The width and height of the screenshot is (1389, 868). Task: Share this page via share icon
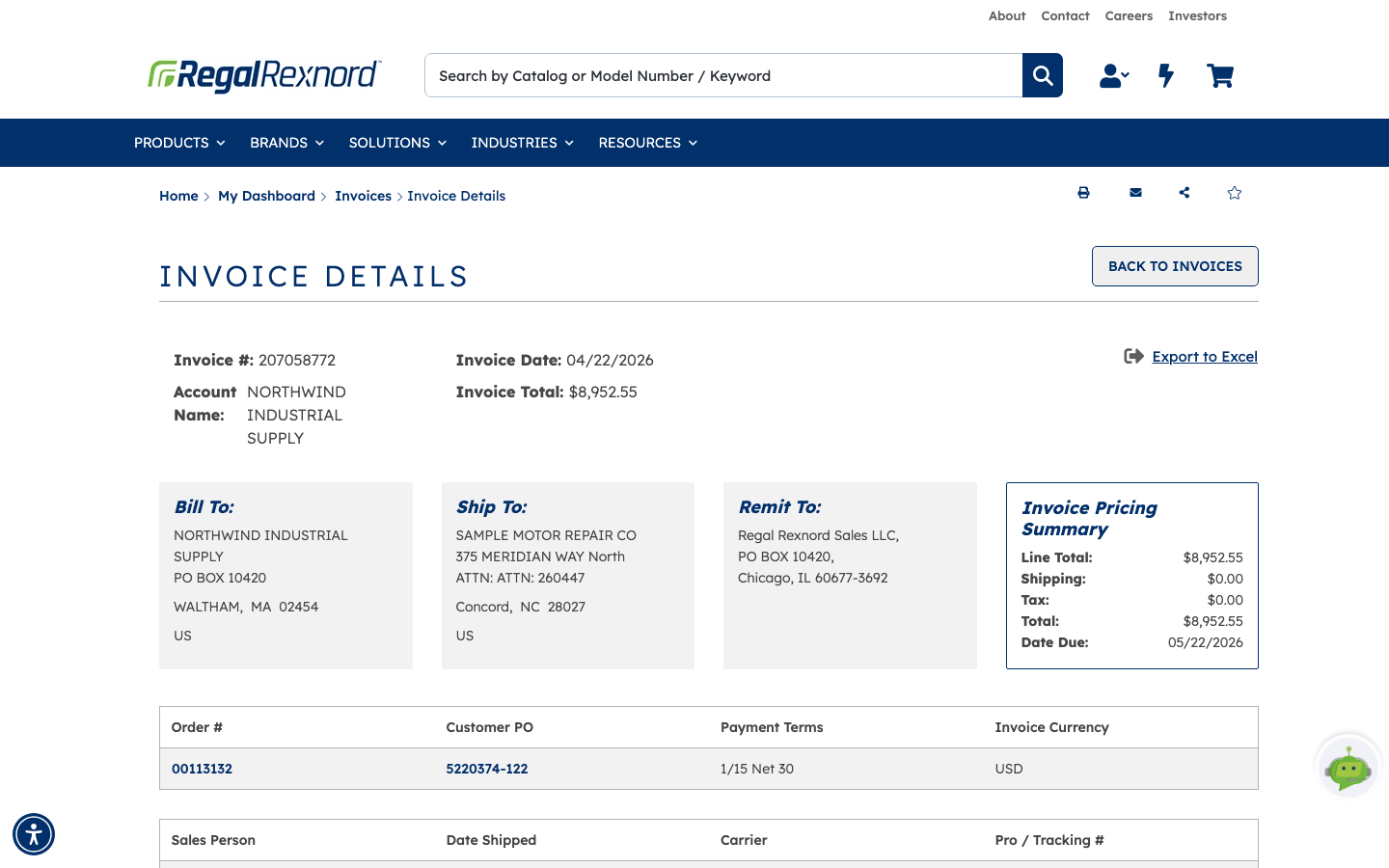pos(1185,193)
